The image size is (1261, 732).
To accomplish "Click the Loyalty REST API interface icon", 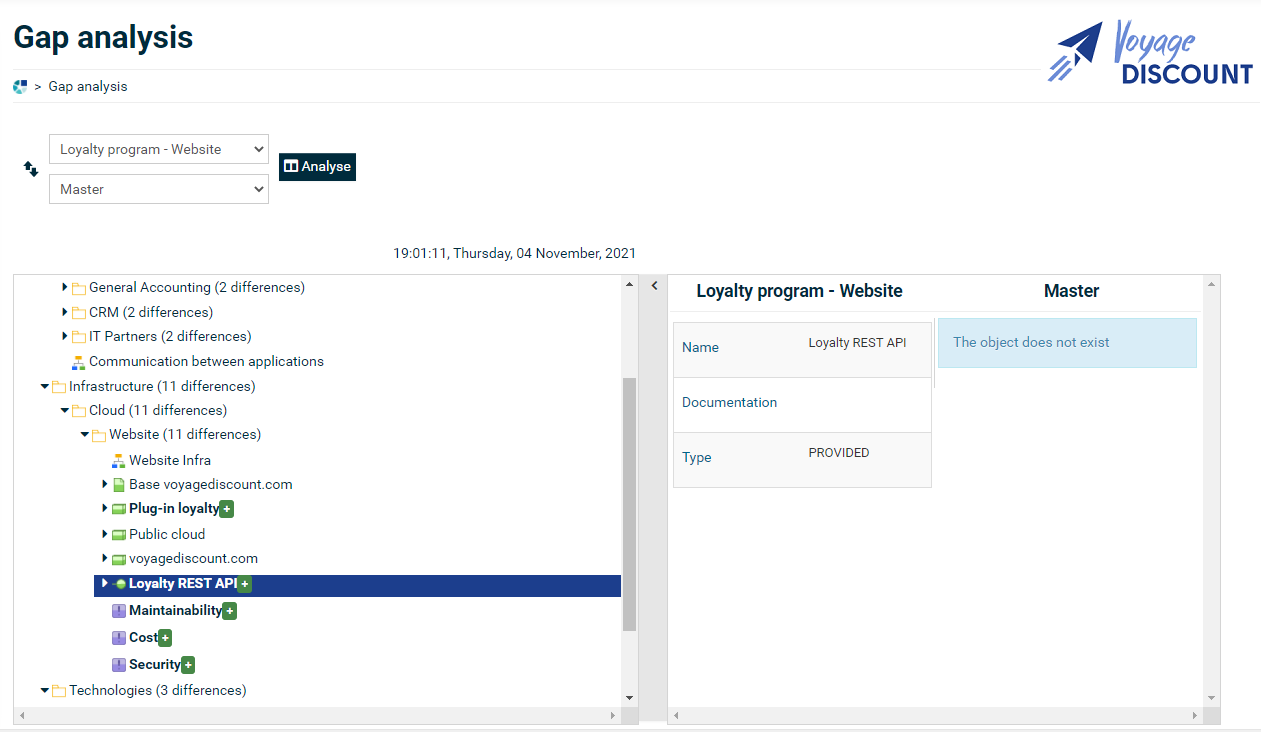I will (119, 584).
